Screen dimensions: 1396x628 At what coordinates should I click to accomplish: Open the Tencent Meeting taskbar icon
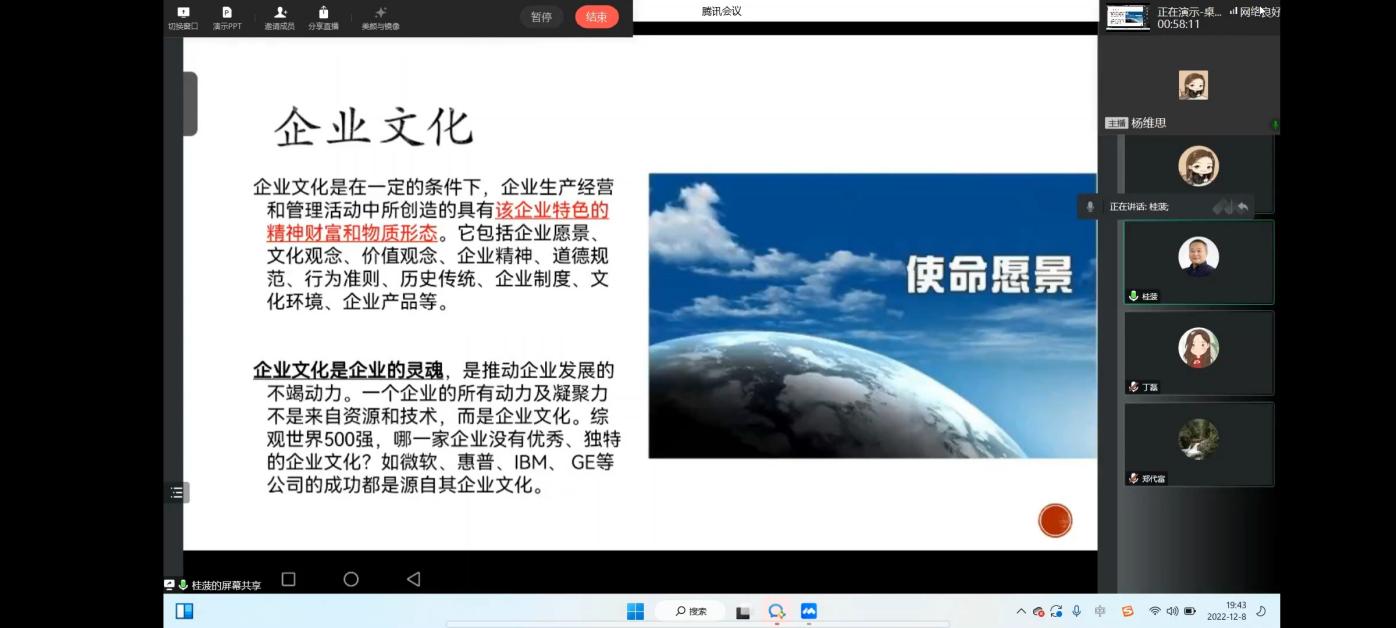coord(809,611)
